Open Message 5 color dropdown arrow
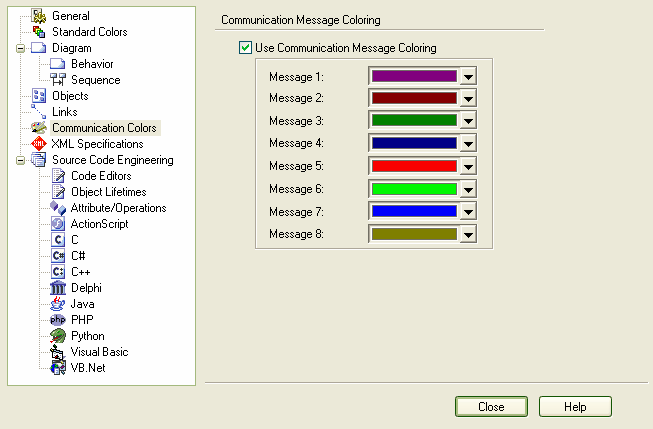653x429 pixels. (x=469, y=166)
